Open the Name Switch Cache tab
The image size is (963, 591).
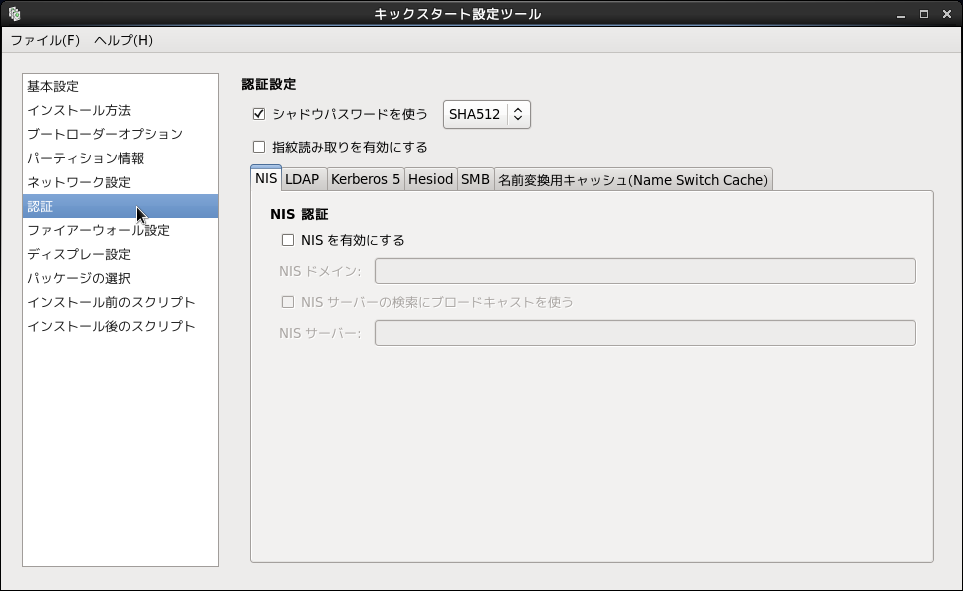pos(633,179)
